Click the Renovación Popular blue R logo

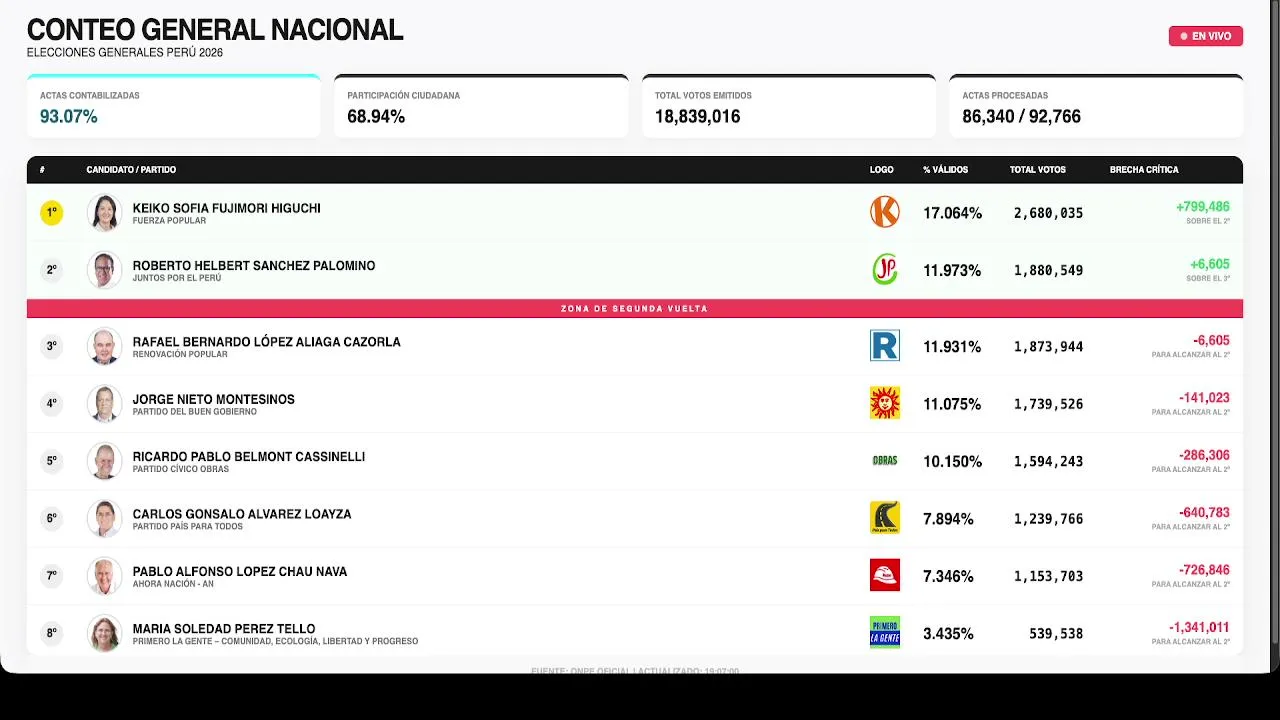pyautogui.click(x=884, y=346)
